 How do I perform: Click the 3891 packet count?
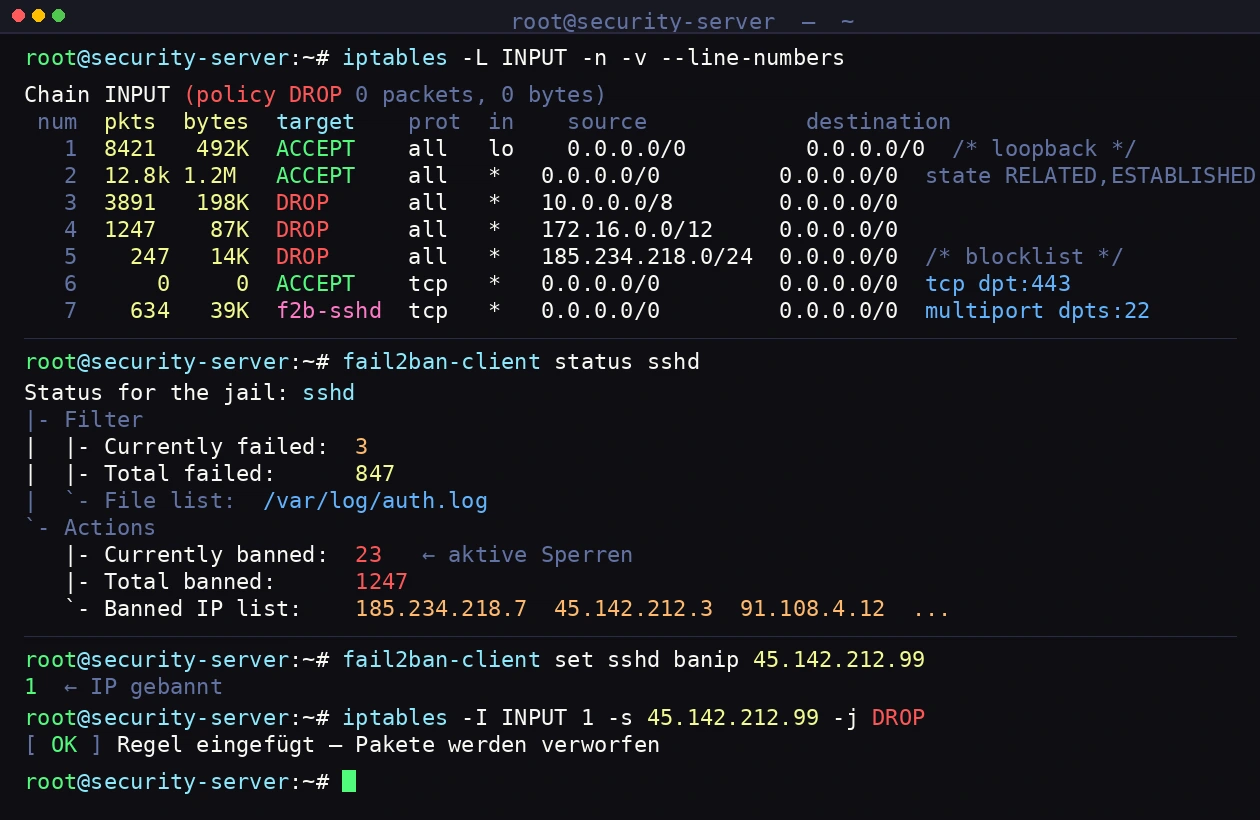[130, 203]
